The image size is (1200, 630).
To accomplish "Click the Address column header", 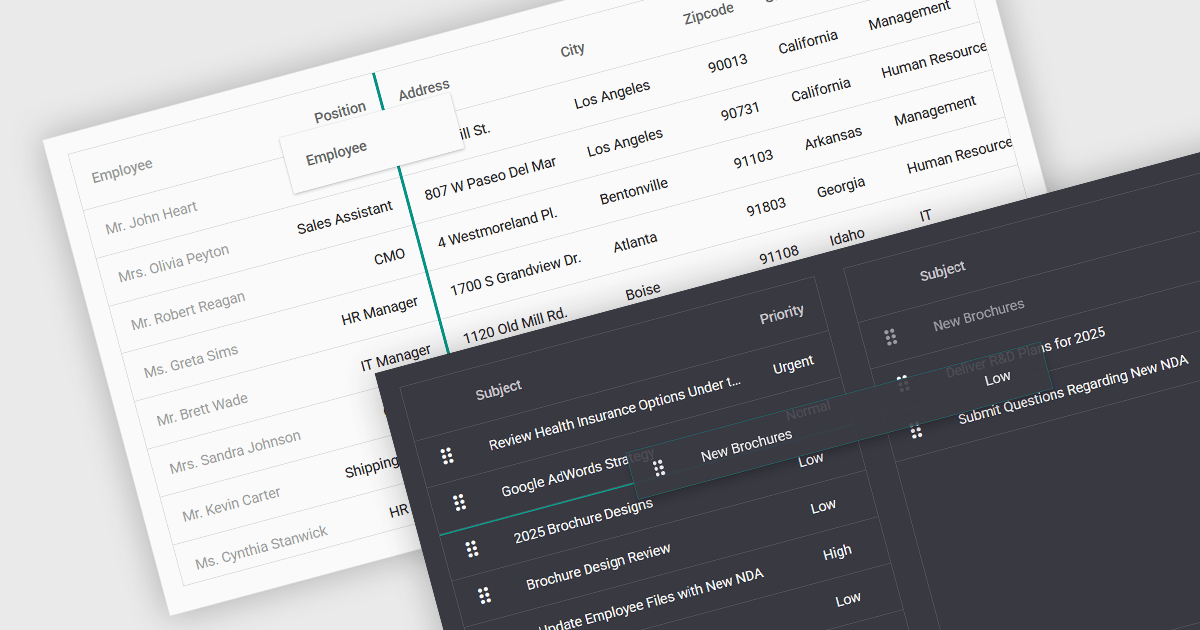I will pyautogui.click(x=424, y=90).
